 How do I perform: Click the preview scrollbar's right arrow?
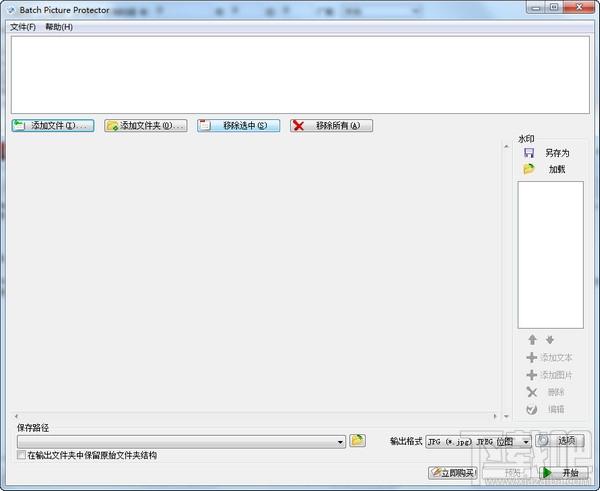point(495,416)
